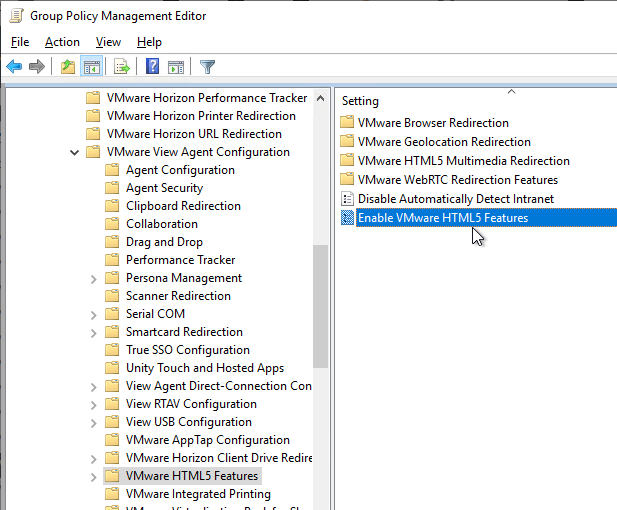Click the Up One Level folder icon
617x510 pixels.
coord(68,67)
